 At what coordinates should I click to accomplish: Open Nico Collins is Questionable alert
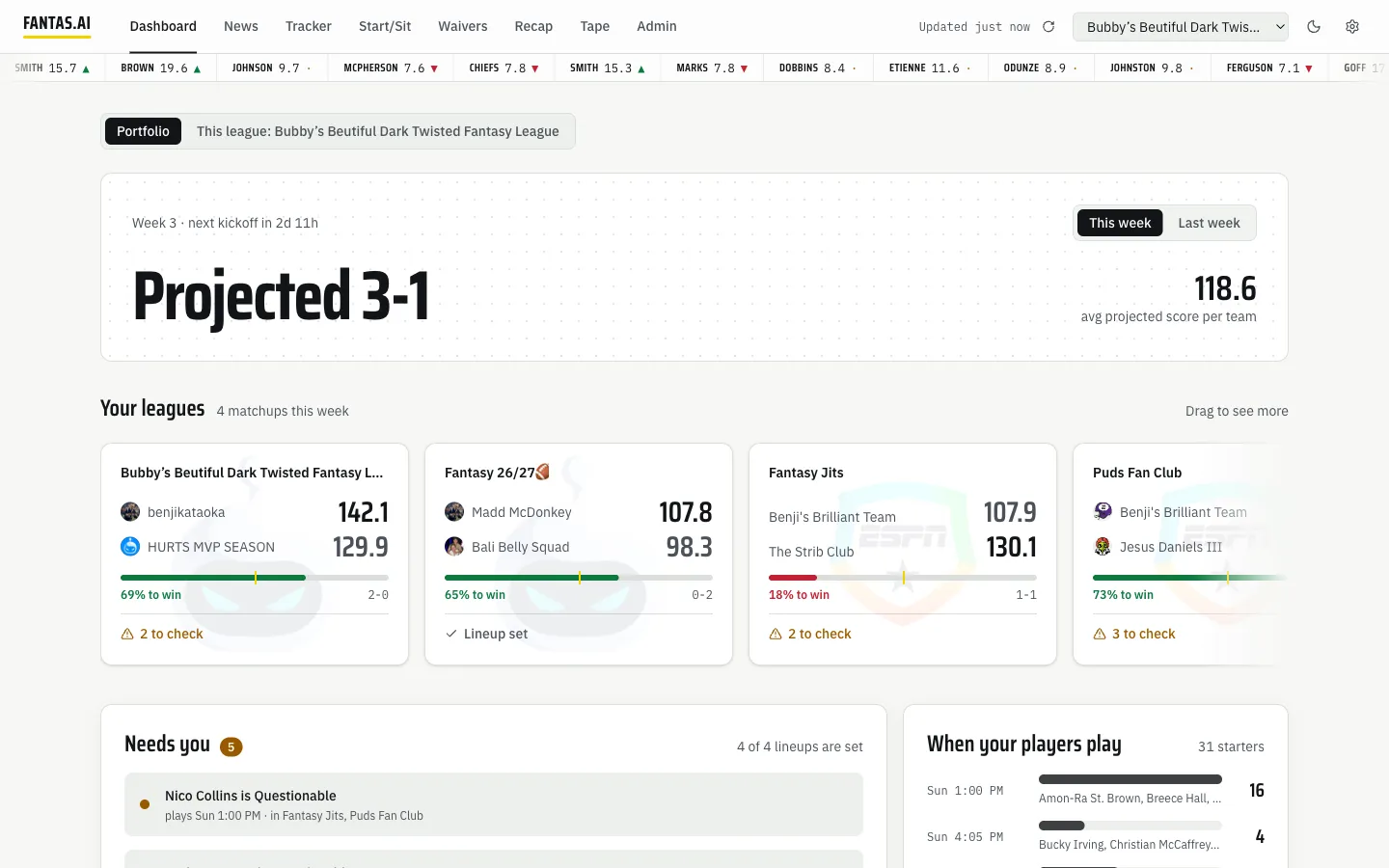tap(494, 804)
